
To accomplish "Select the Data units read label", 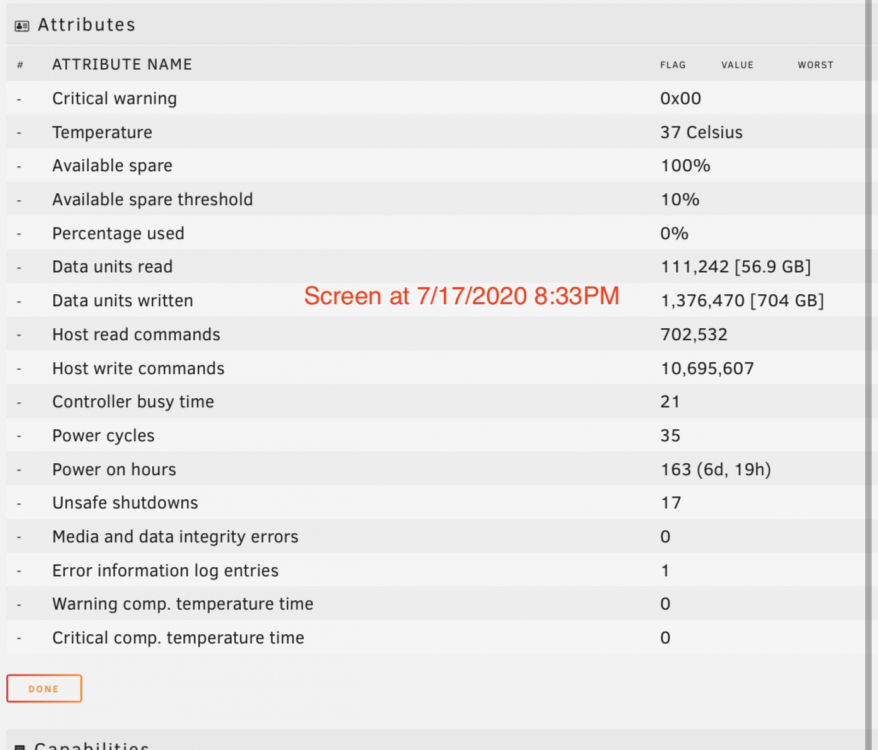I will click(112, 267).
